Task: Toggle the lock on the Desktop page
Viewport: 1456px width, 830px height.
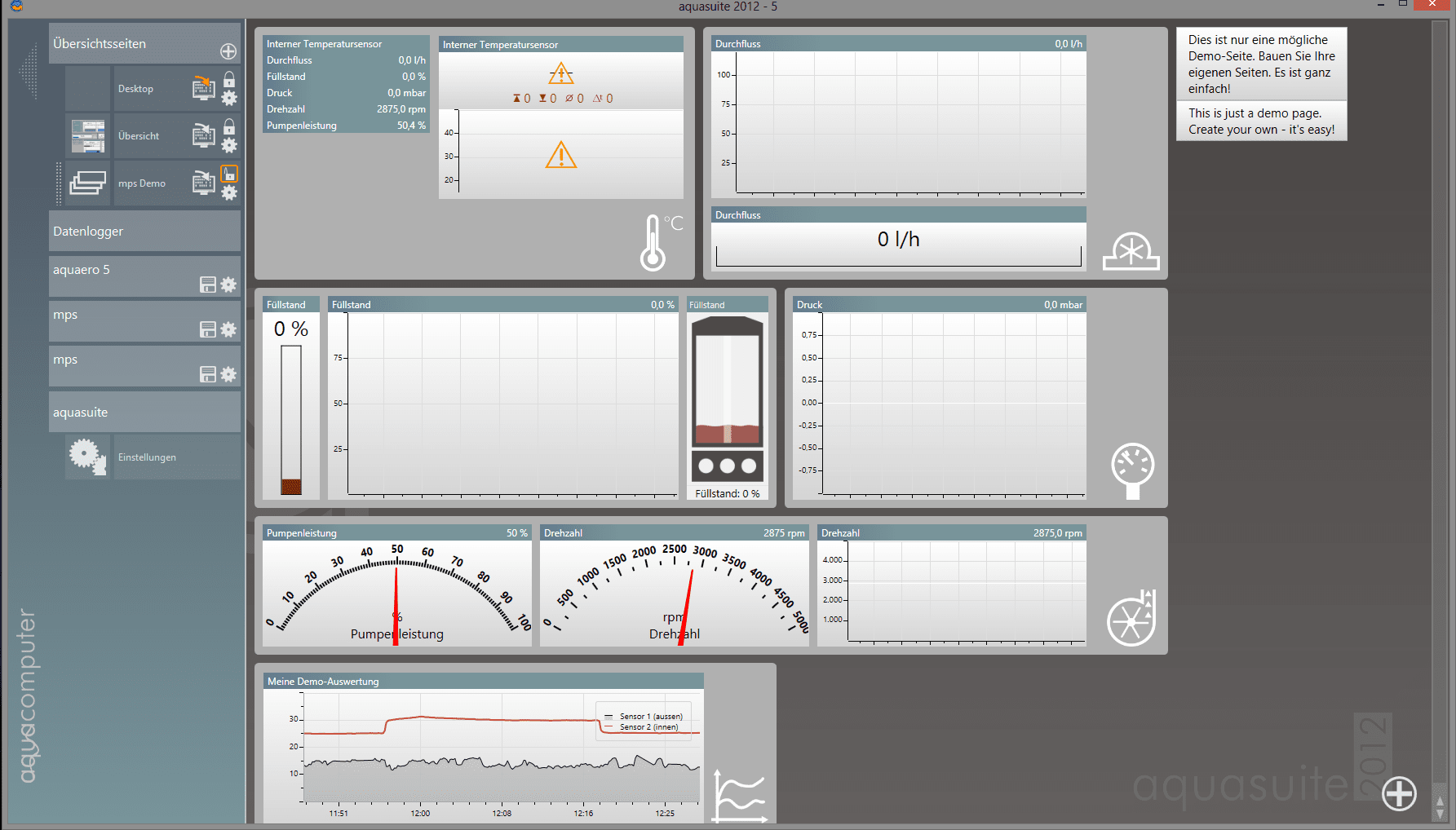Action: [x=229, y=79]
